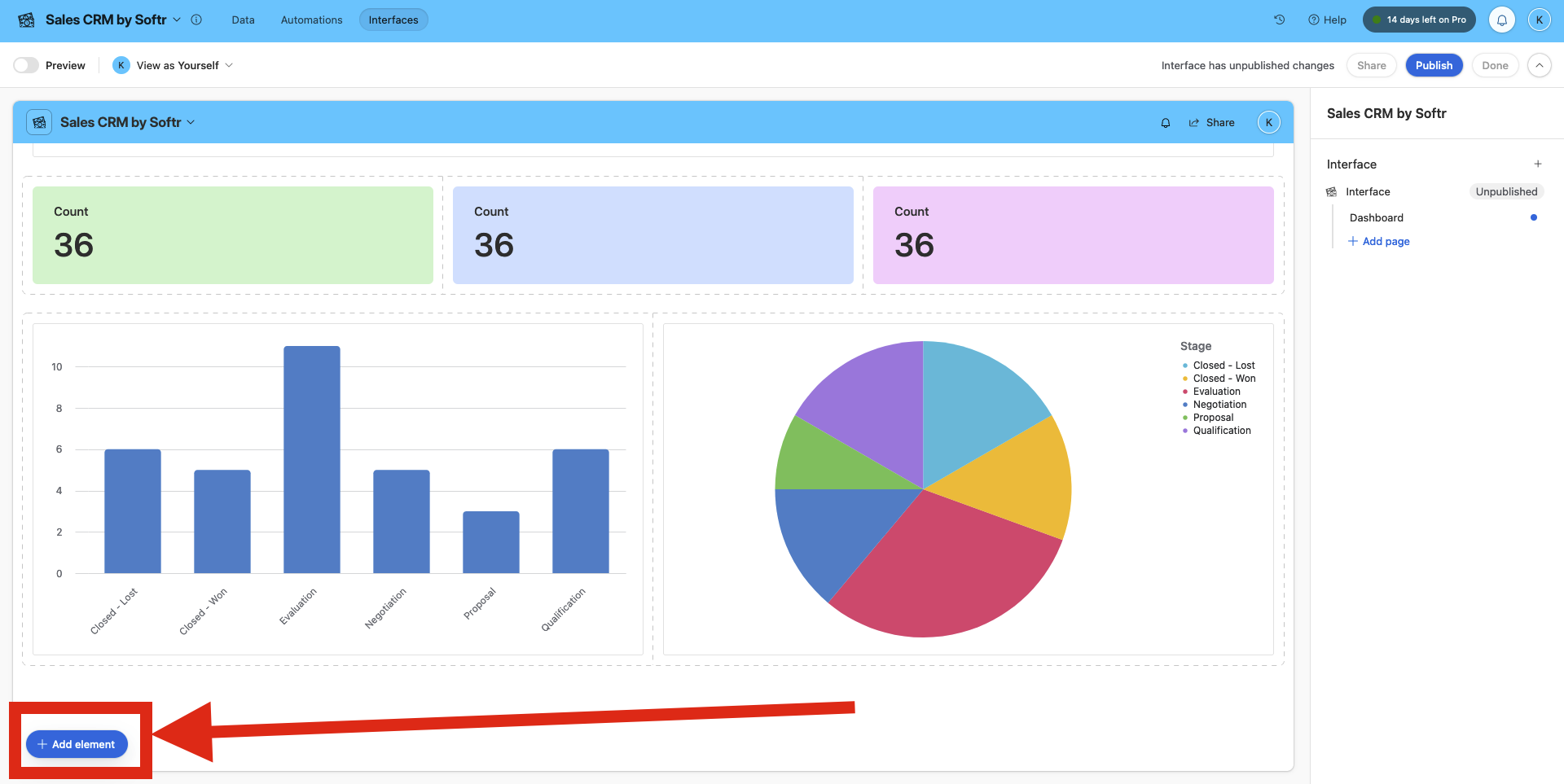Click the Done button

[x=1495, y=65]
